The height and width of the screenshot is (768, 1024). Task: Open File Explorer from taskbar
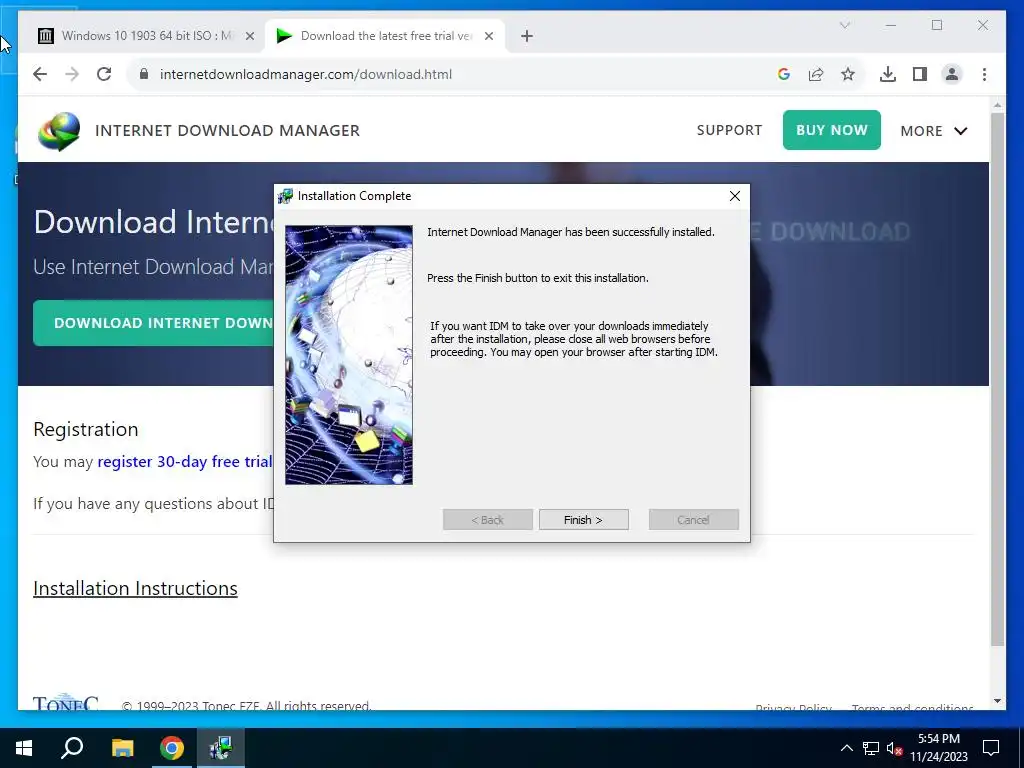122,748
